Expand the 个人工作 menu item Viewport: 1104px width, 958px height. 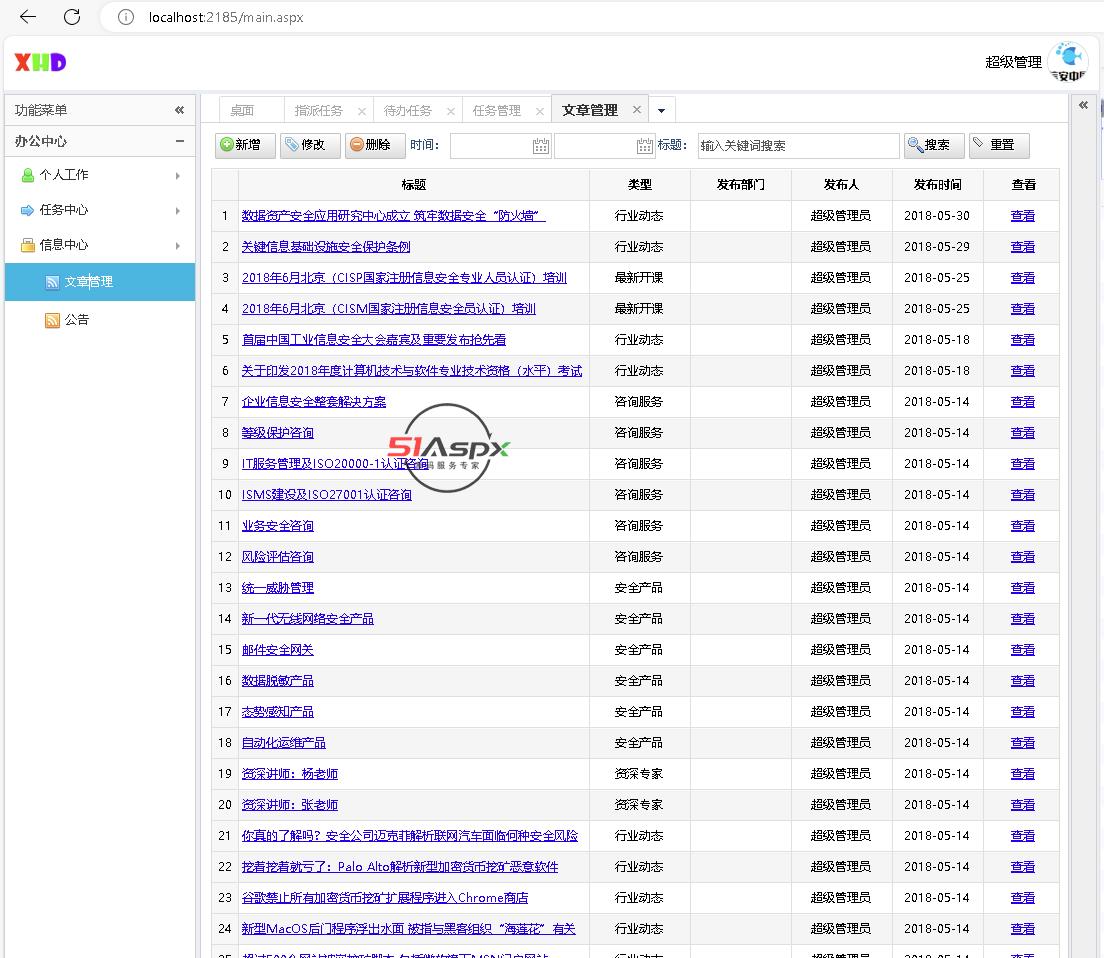point(178,176)
